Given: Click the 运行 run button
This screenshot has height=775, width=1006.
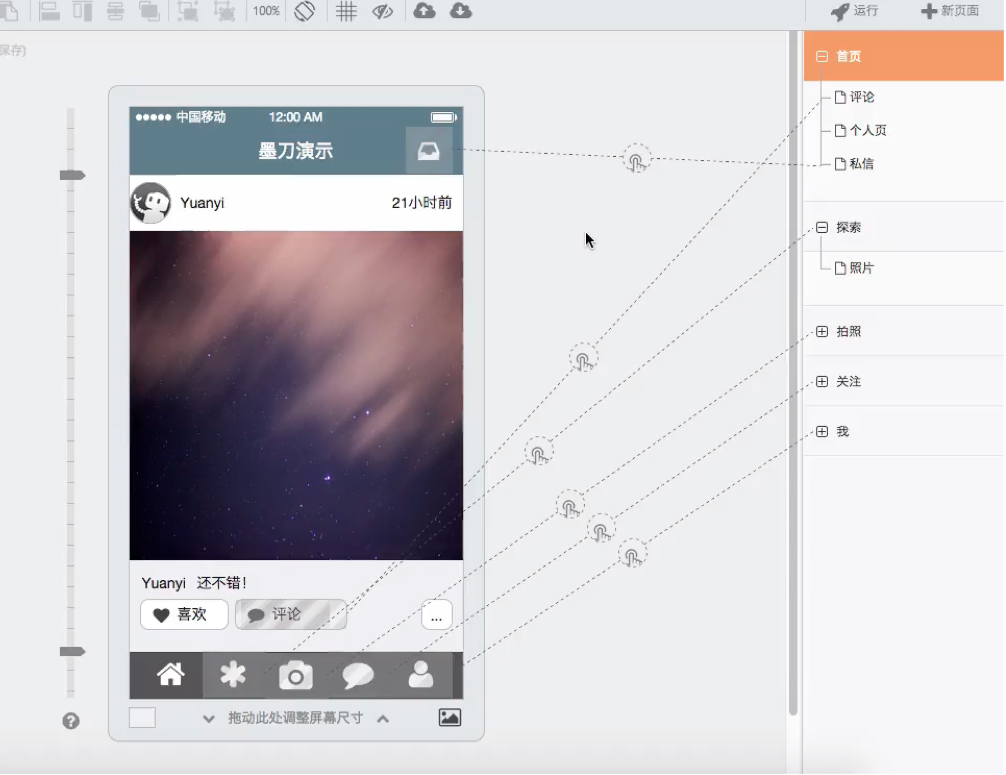Looking at the screenshot, I should (x=855, y=11).
